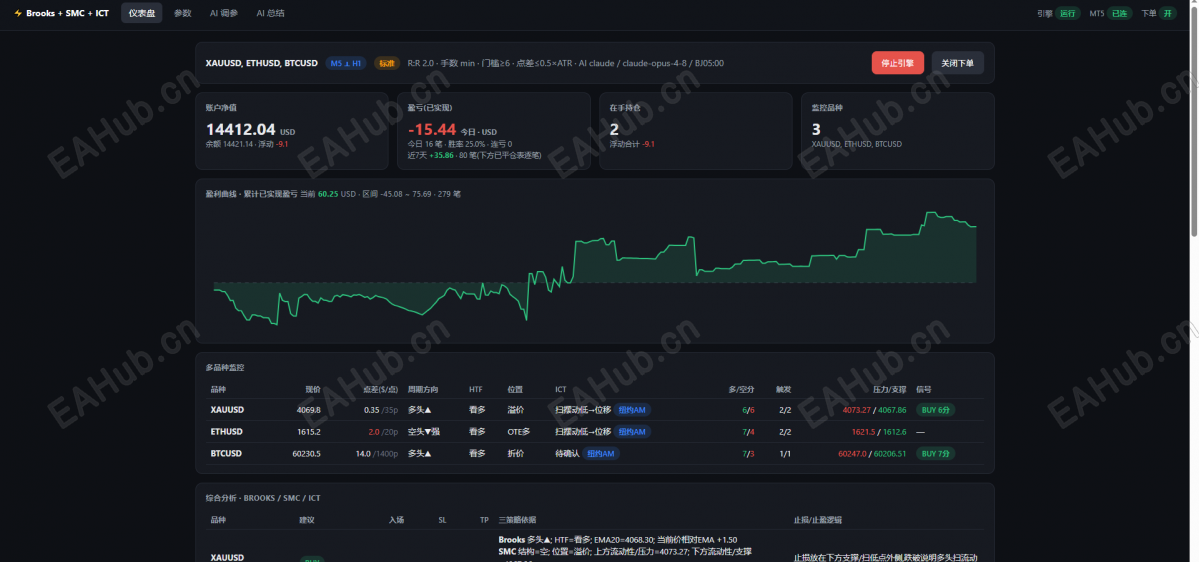Image resolution: width=1199 pixels, height=562 pixels.
Task: Click the monitored symbols count 3
Action: tap(816, 130)
